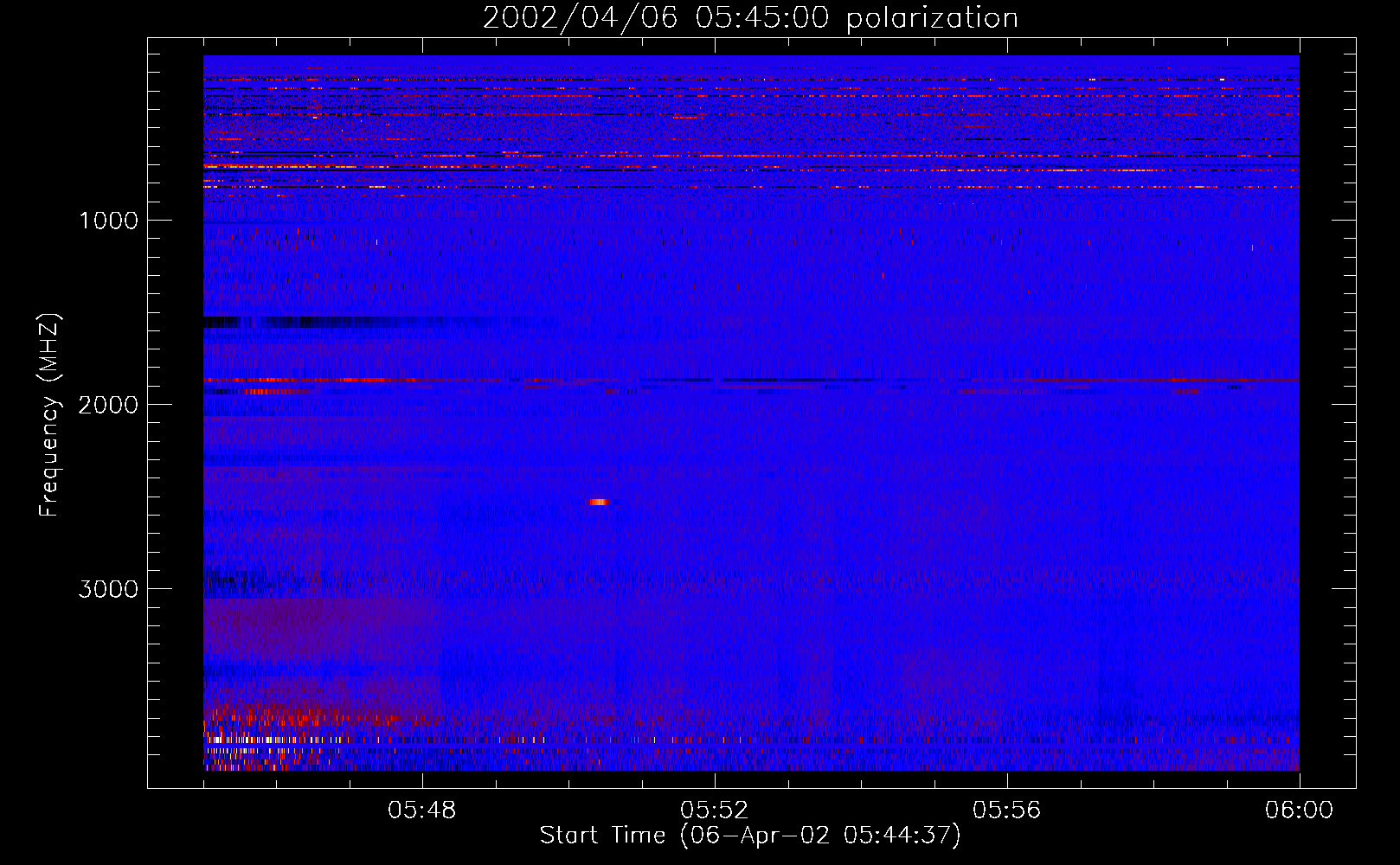Image resolution: width=1400 pixels, height=865 pixels.
Task: Click the 'Frequency (MHZ)' axis label
Action: (50, 415)
